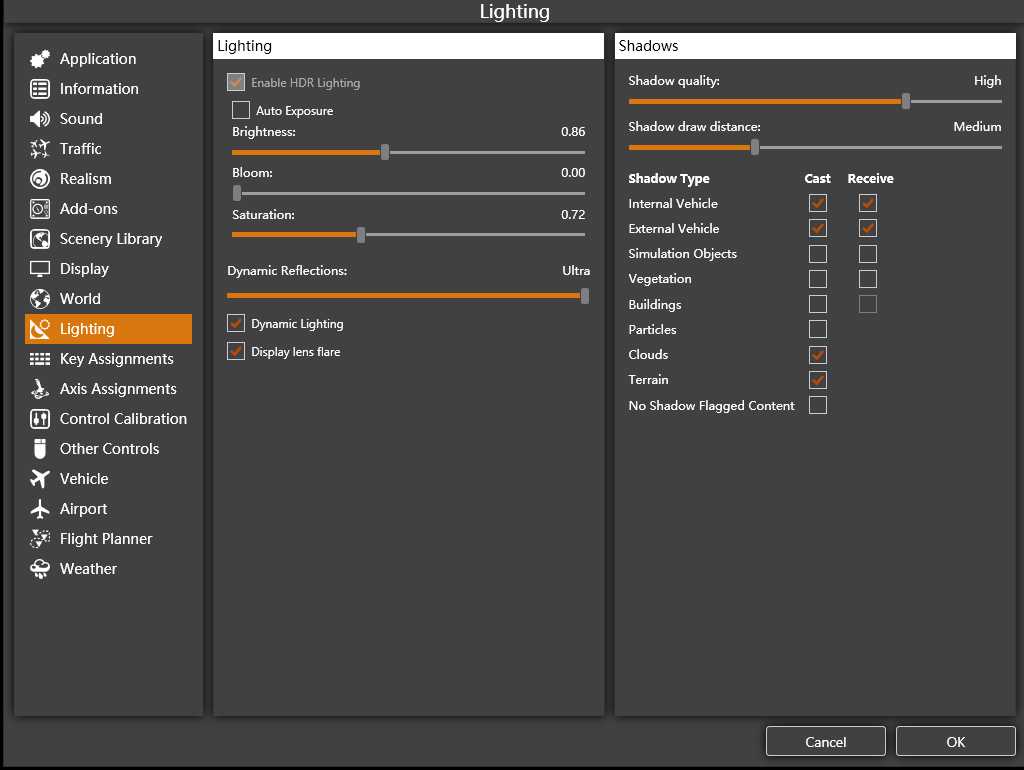Image resolution: width=1024 pixels, height=770 pixels.
Task: Click the Control Calibration sliders icon
Action: [40, 419]
